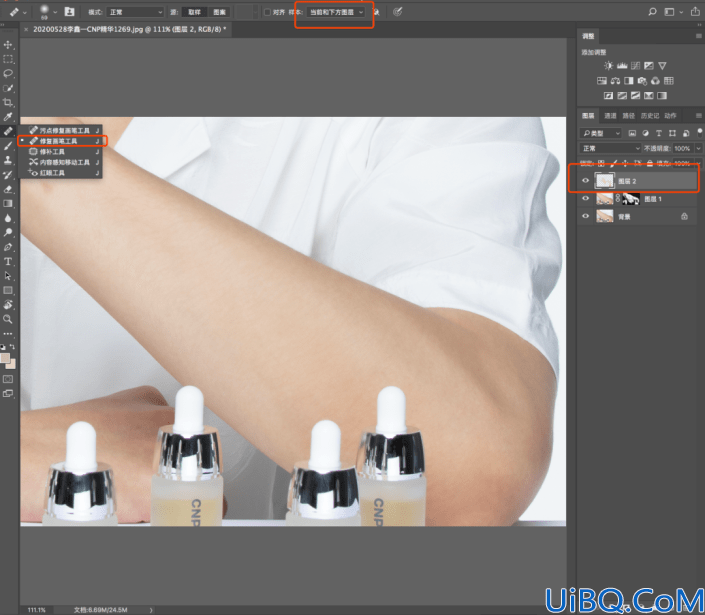Open the Layers panel menu icon

click(698, 116)
